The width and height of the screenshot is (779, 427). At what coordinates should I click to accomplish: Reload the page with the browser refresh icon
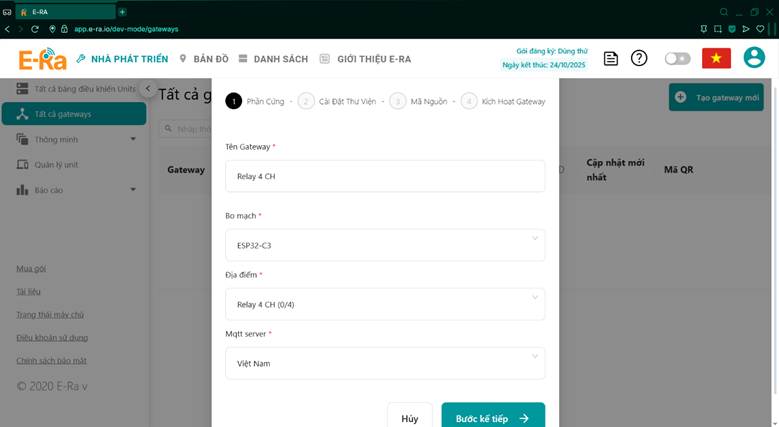coord(35,29)
